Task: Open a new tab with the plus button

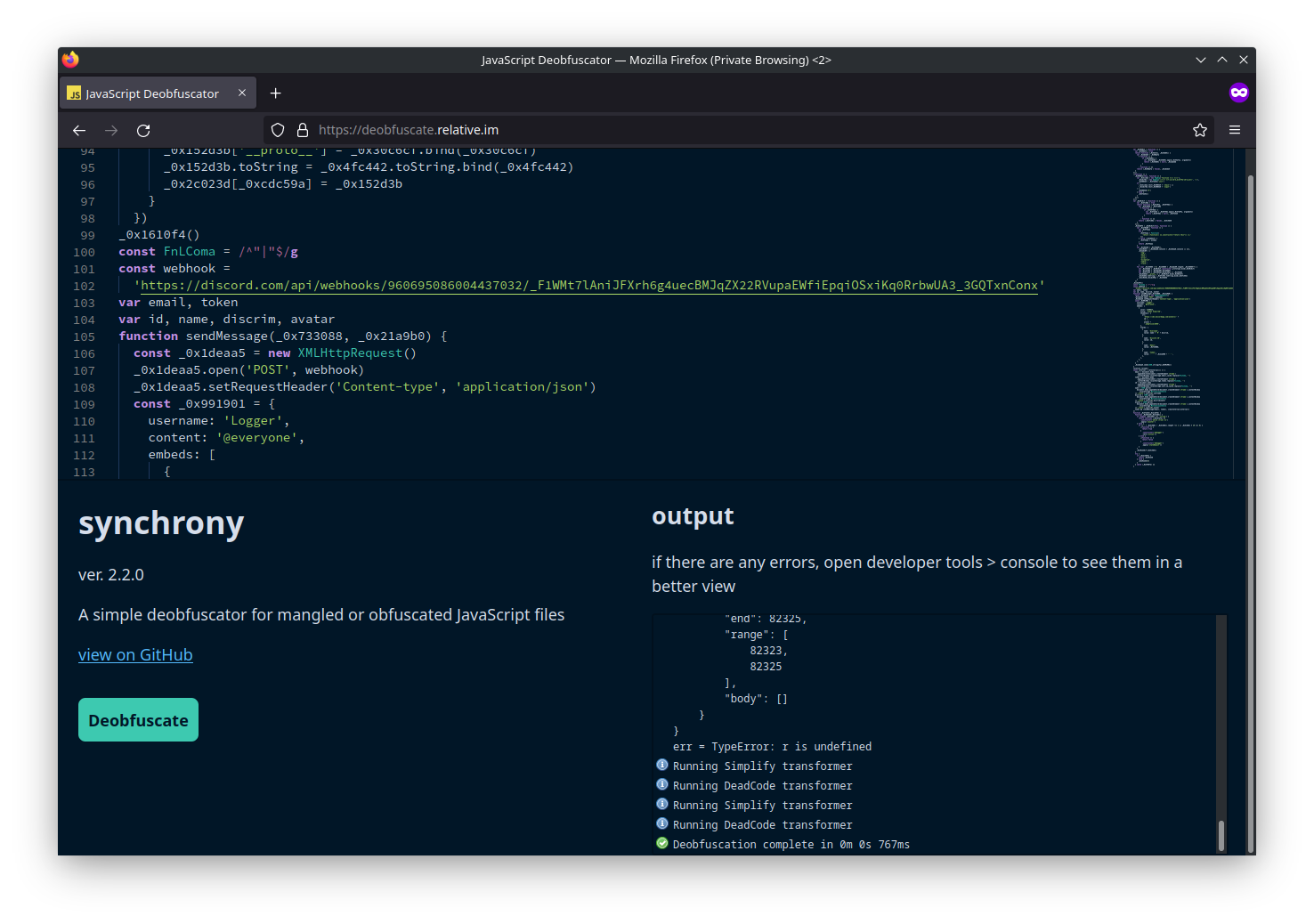Action: click(276, 93)
